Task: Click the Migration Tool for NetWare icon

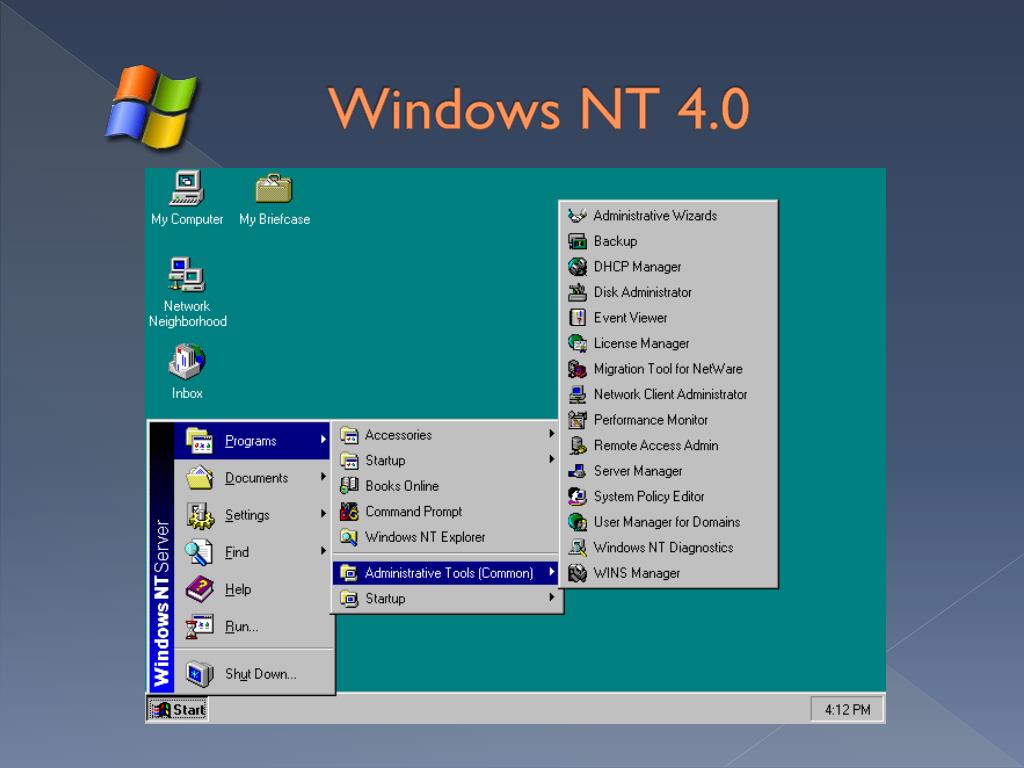Action: (x=577, y=368)
